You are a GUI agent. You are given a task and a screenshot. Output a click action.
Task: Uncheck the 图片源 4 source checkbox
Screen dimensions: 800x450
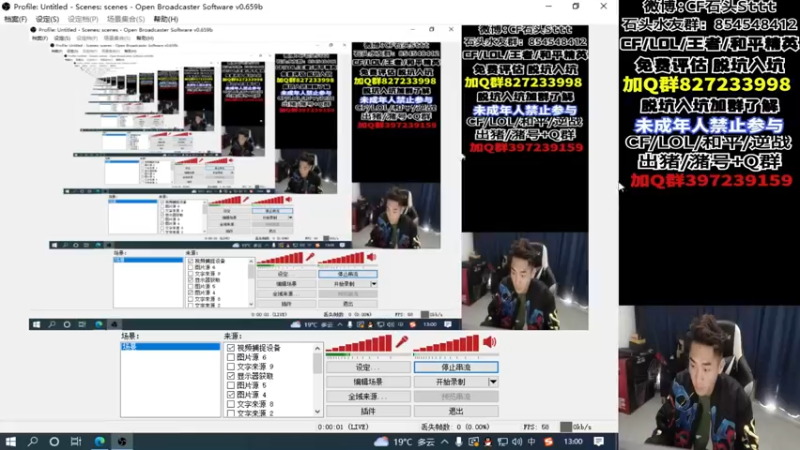coord(231,394)
